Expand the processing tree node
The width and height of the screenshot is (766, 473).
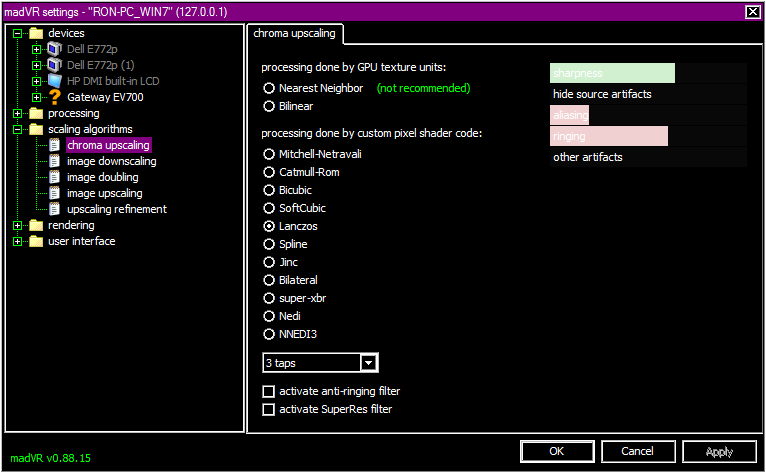[x=18, y=113]
